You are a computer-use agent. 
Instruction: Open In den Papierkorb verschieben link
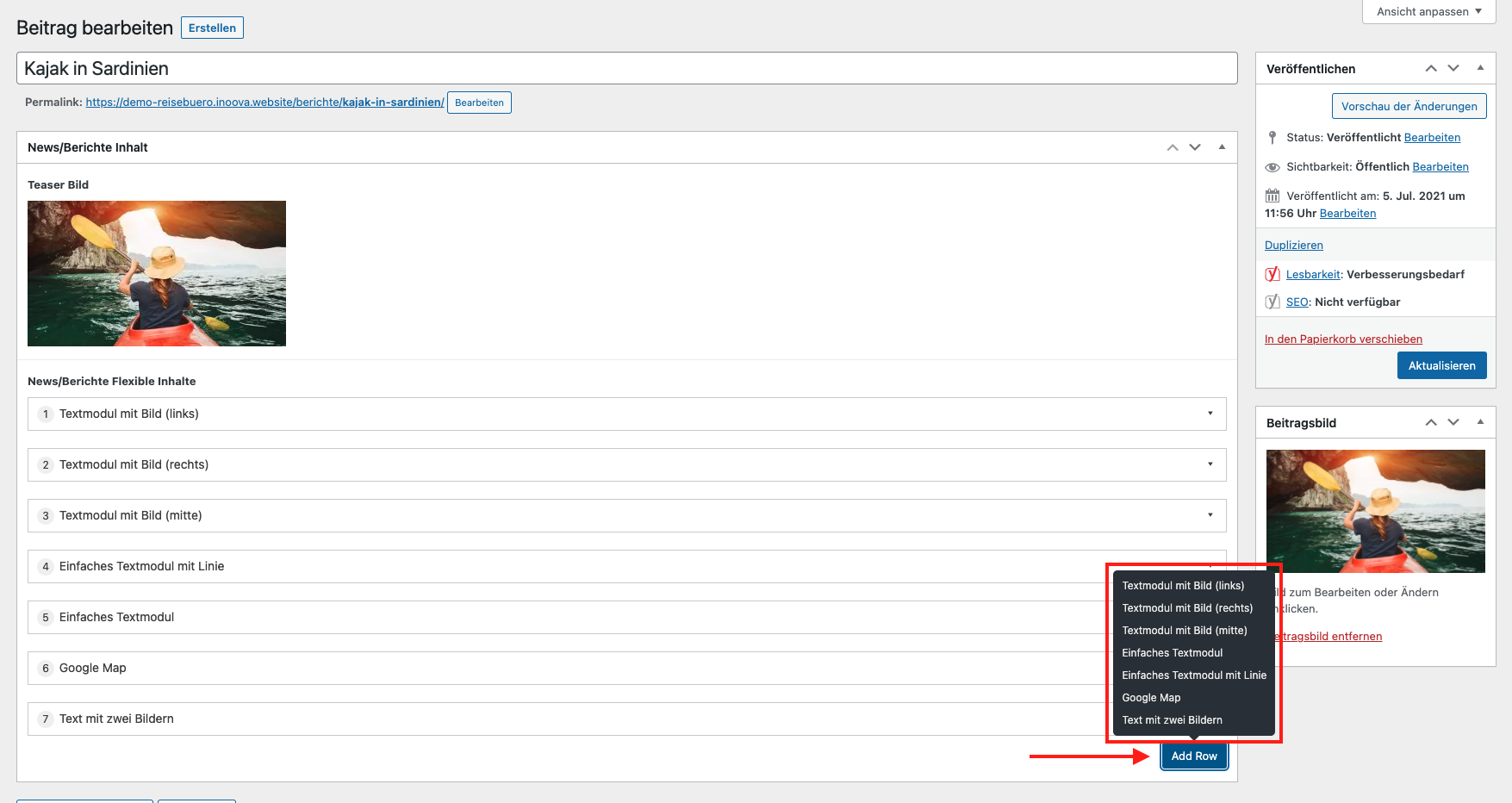(x=1343, y=339)
